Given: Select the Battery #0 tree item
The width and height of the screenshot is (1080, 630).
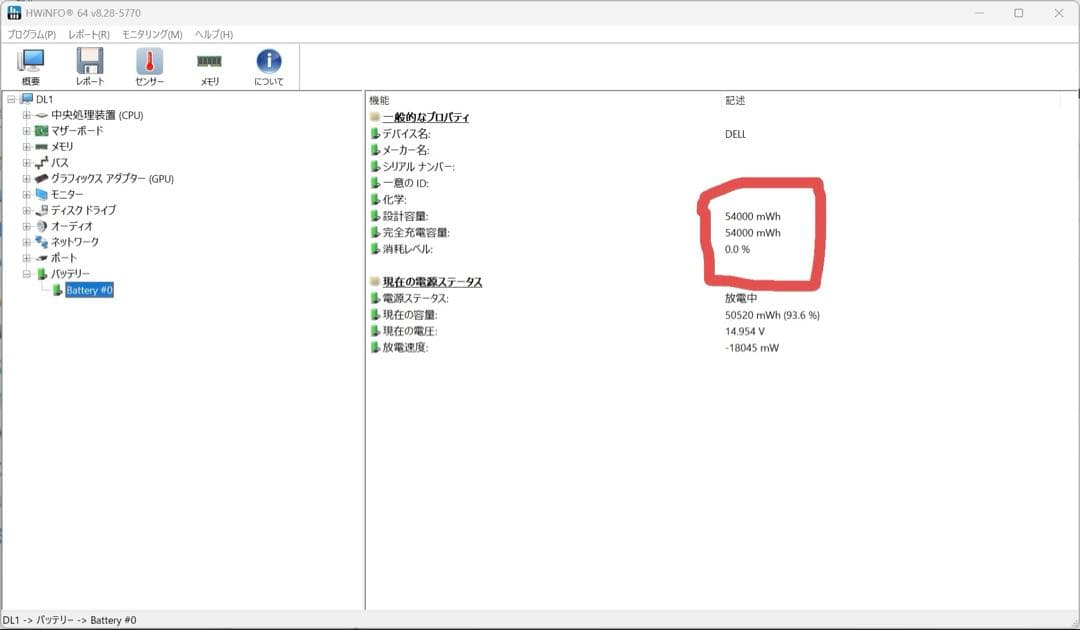Looking at the screenshot, I should pyautogui.click(x=89, y=290).
